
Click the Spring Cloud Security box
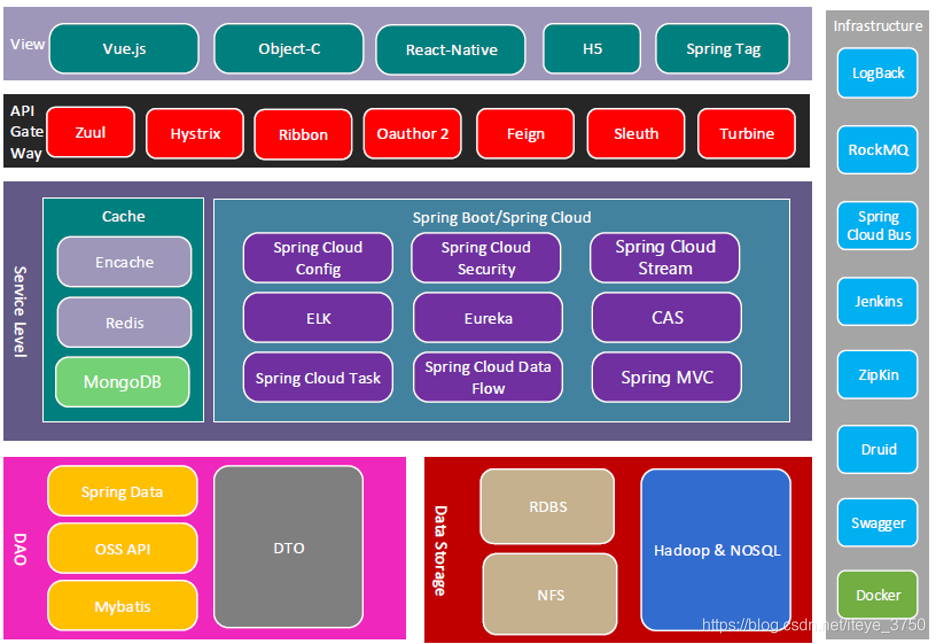pyautogui.click(x=486, y=258)
